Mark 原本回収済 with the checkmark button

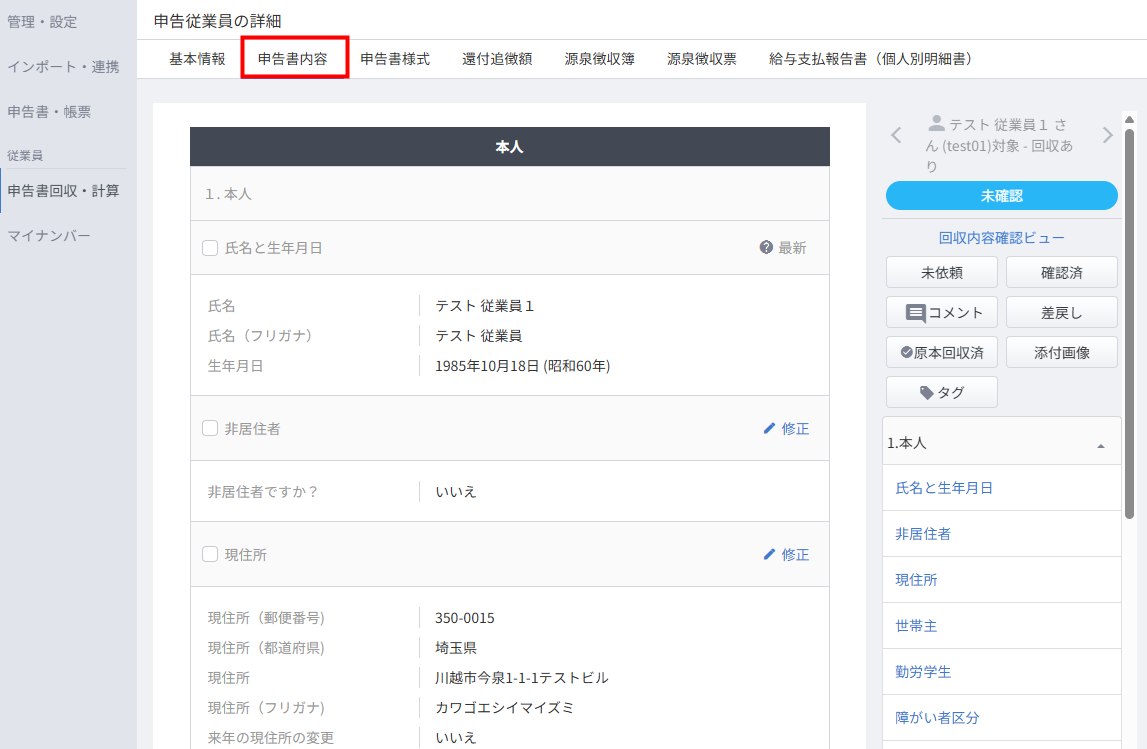point(941,353)
